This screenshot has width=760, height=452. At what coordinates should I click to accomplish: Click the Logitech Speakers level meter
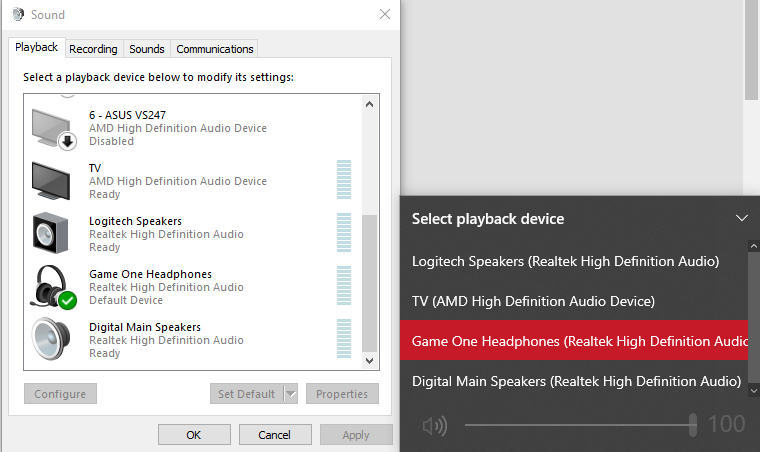pos(344,233)
